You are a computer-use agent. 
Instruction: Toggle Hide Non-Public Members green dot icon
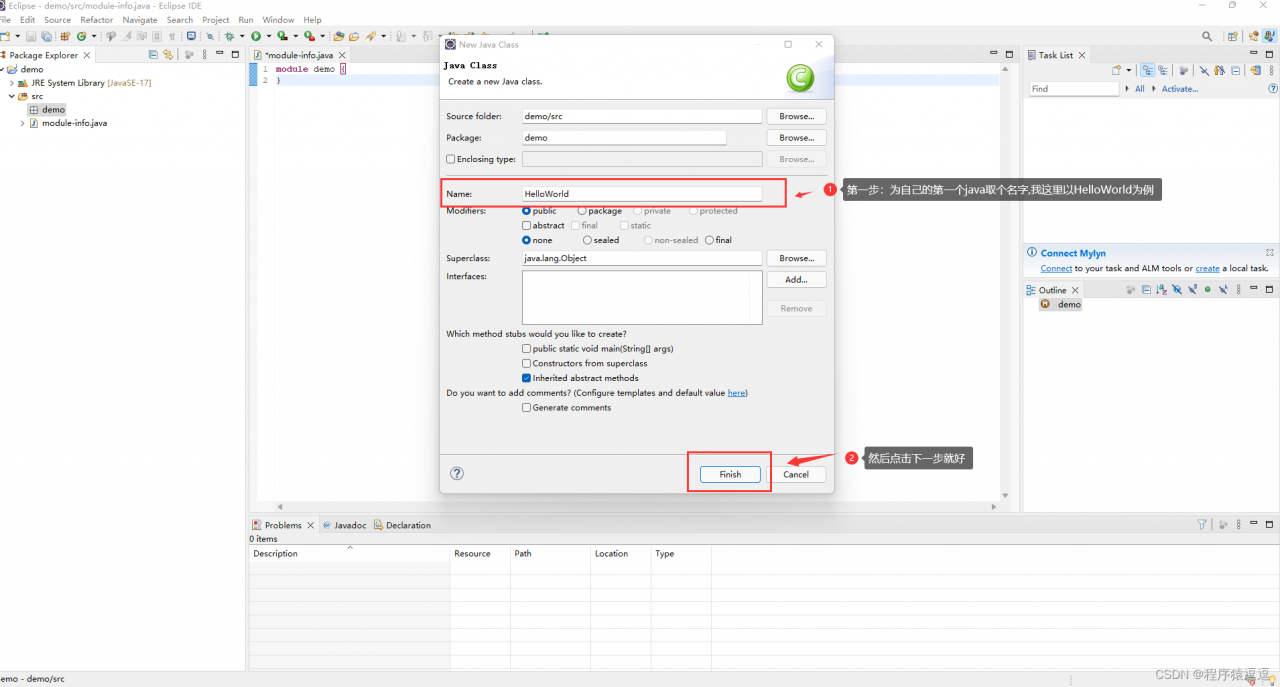(x=1207, y=290)
